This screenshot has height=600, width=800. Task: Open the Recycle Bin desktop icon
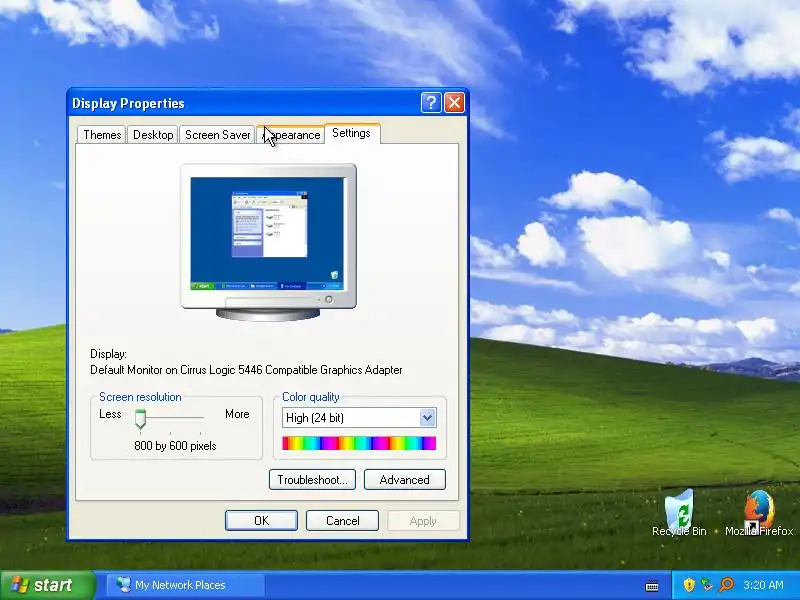tap(679, 512)
